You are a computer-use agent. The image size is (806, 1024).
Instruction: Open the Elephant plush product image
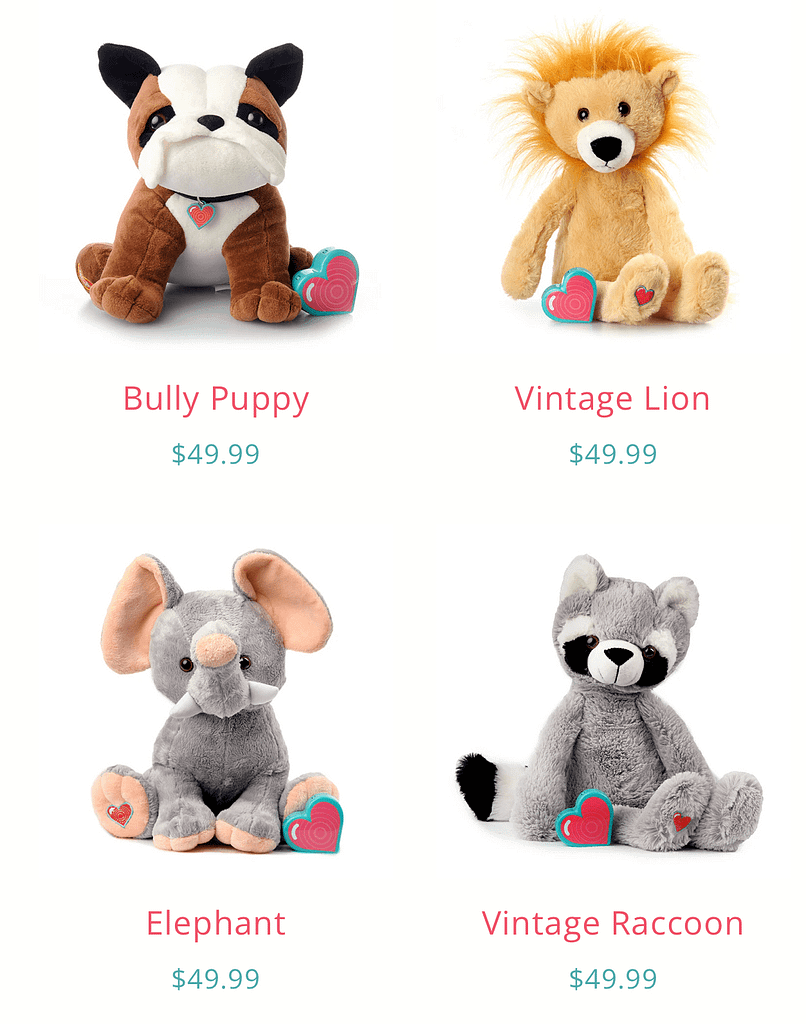click(216, 702)
